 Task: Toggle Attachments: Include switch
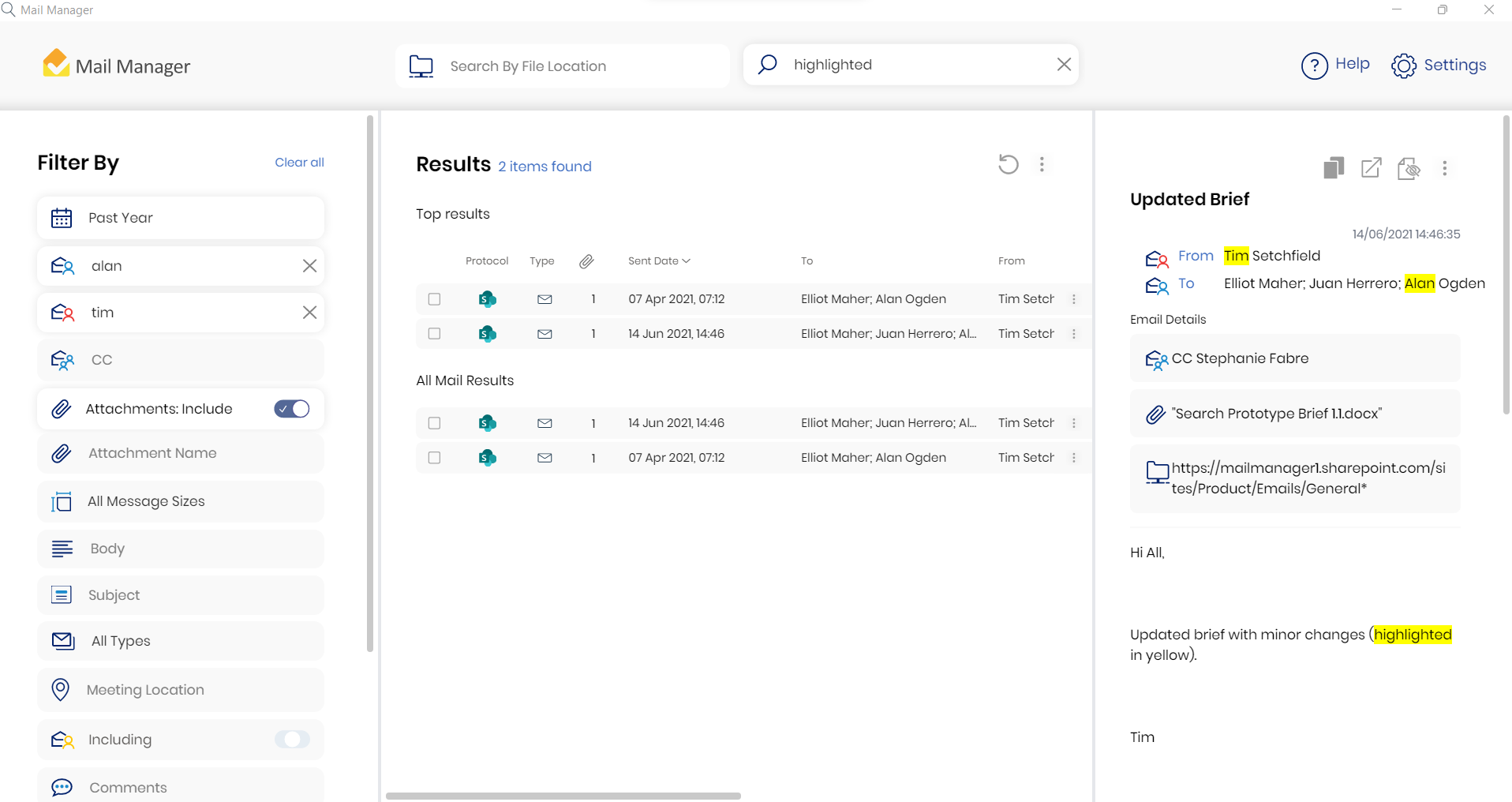[292, 409]
